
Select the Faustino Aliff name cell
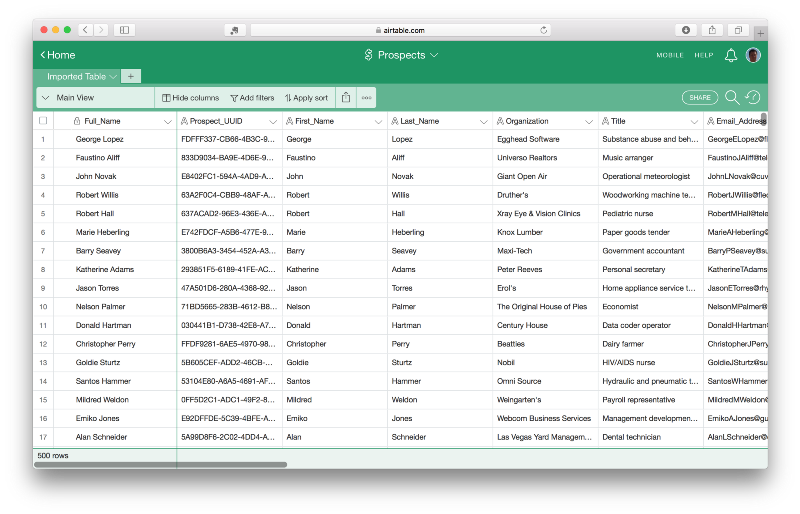115,158
